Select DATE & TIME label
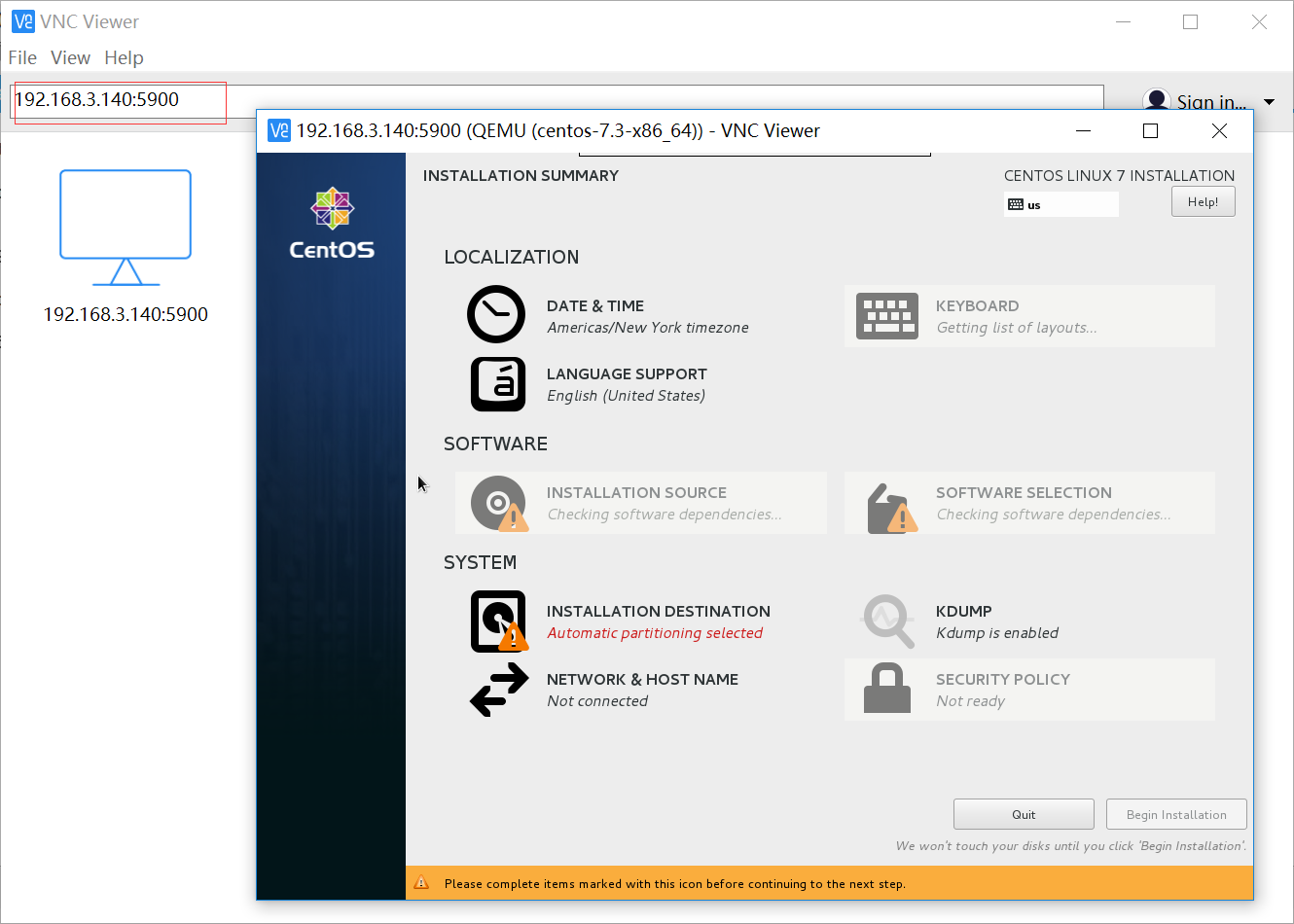1294x924 pixels. pos(595,305)
